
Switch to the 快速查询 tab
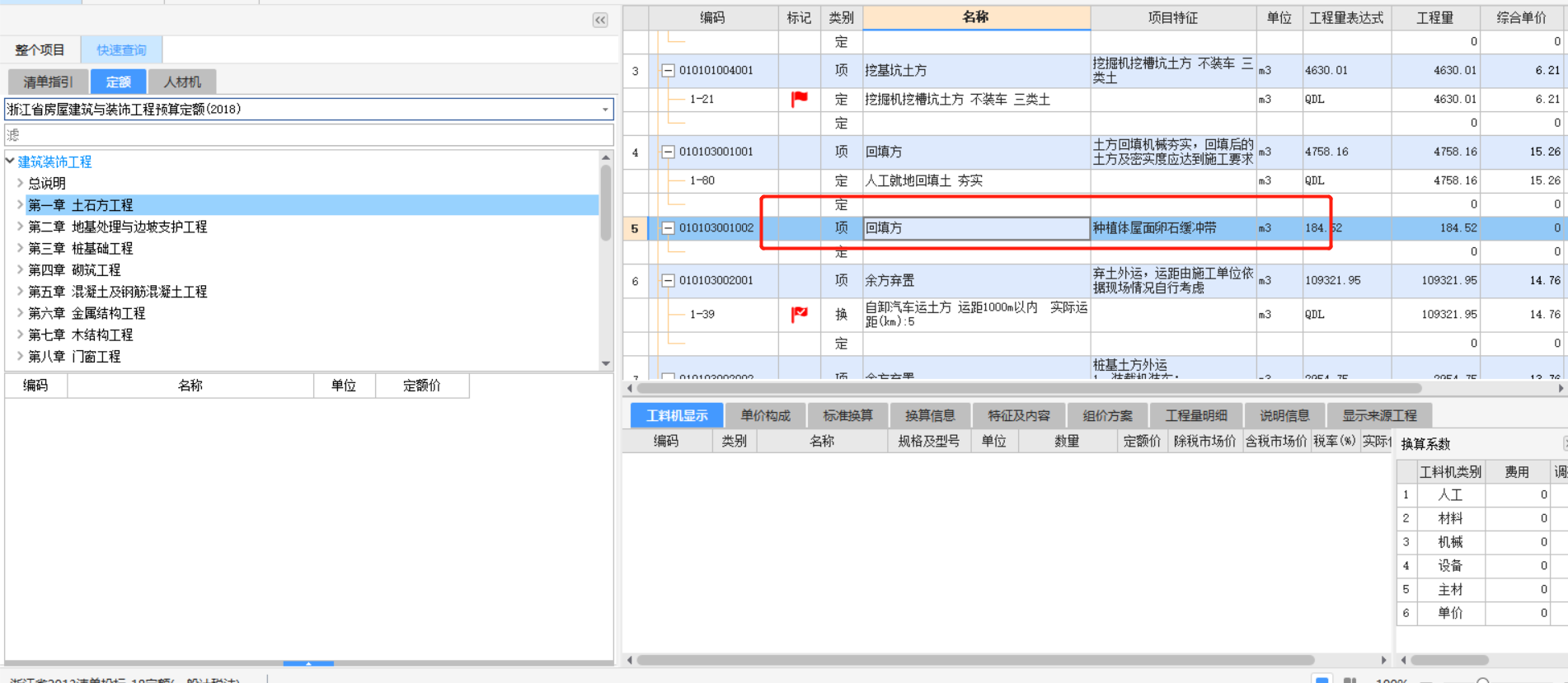[121, 49]
